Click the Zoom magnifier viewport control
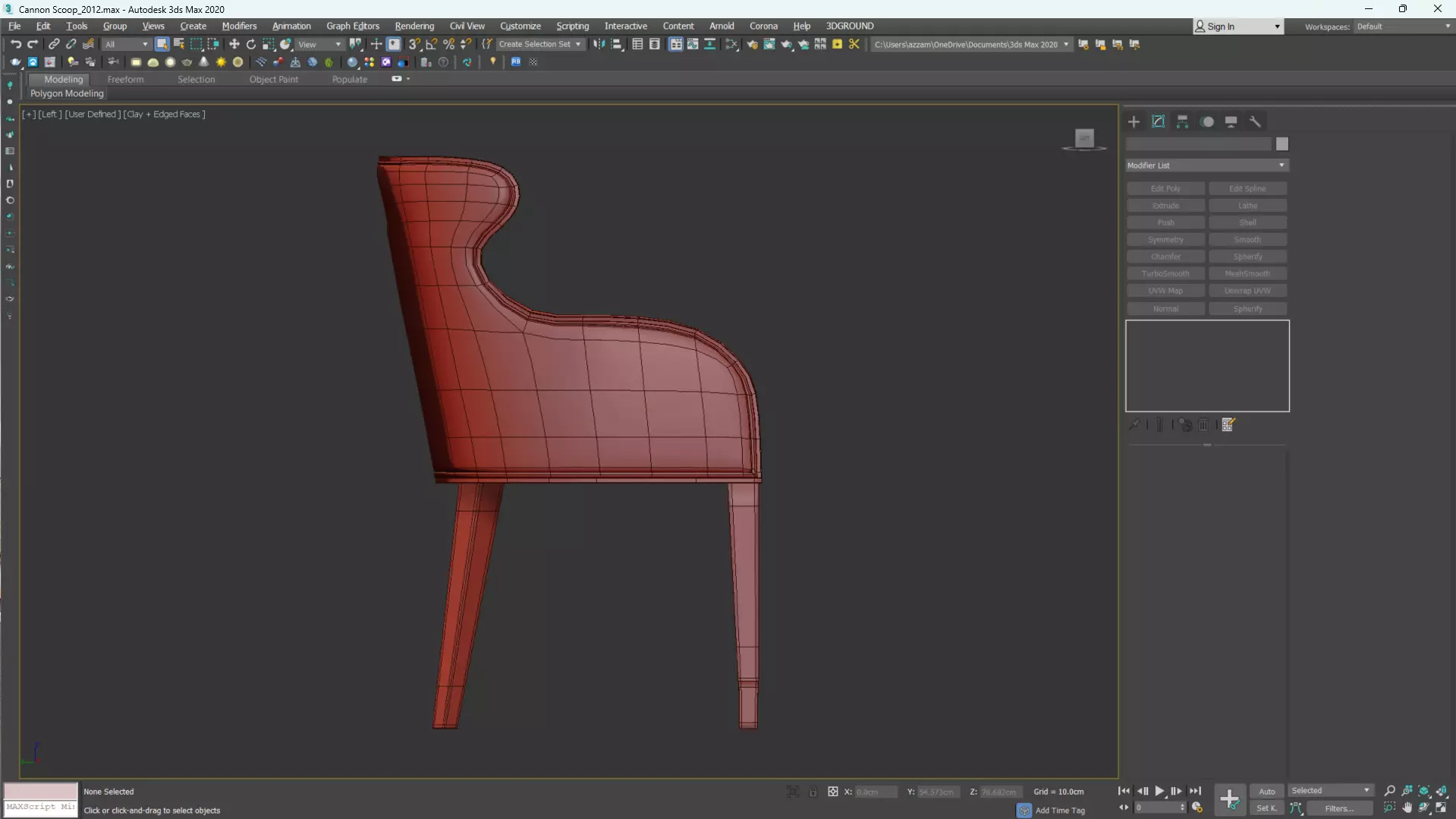 (x=1390, y=791)
